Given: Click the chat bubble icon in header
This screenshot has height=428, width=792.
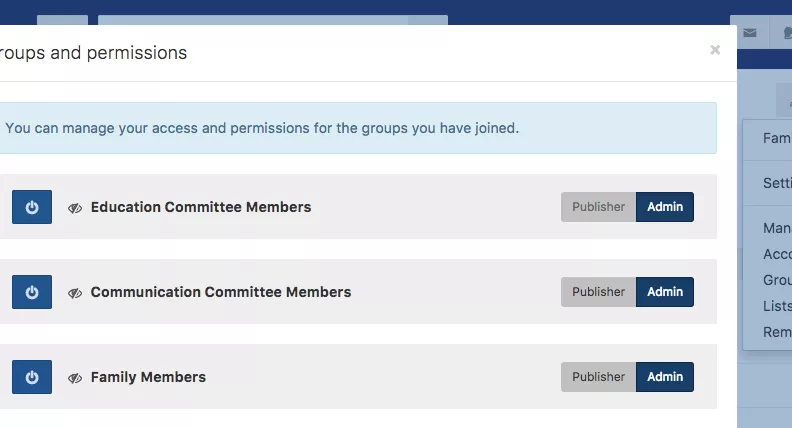Looking at the screenshot, I should click(787, 33).
